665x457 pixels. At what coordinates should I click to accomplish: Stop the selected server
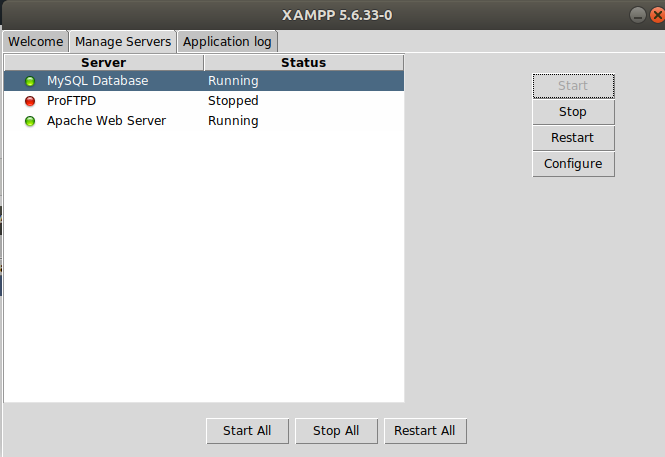tap(573, 112)
